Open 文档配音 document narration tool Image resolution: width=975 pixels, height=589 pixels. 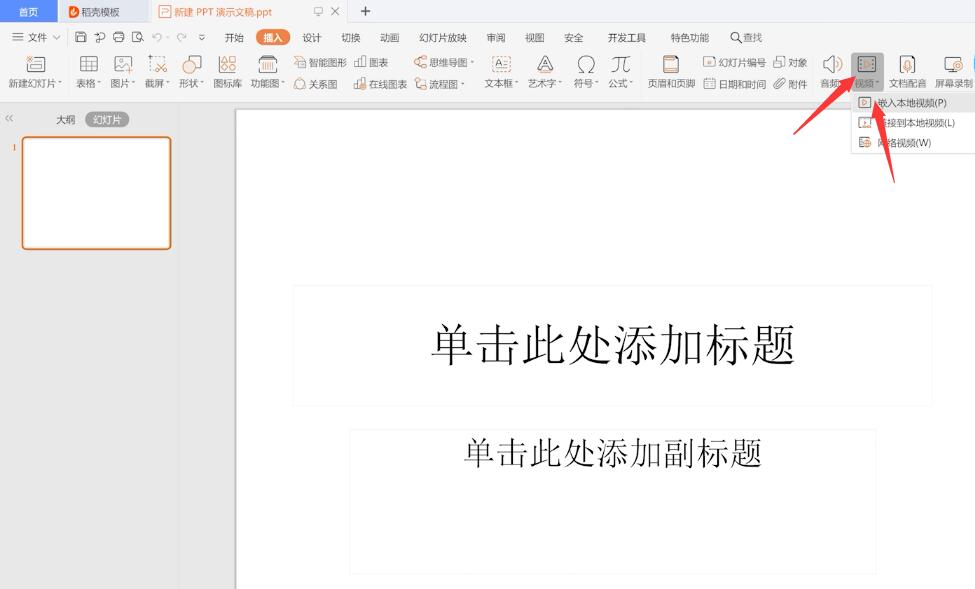908,62
